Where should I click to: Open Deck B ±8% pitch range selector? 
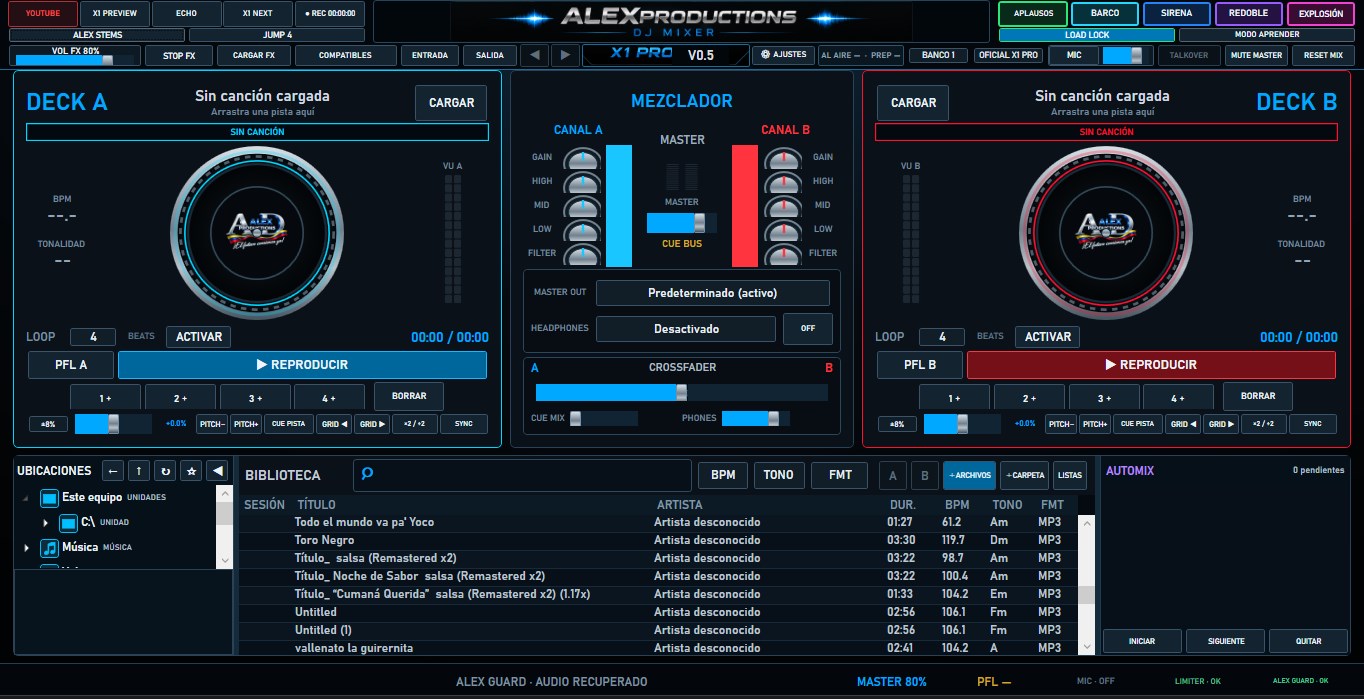(x=897, y=424)
